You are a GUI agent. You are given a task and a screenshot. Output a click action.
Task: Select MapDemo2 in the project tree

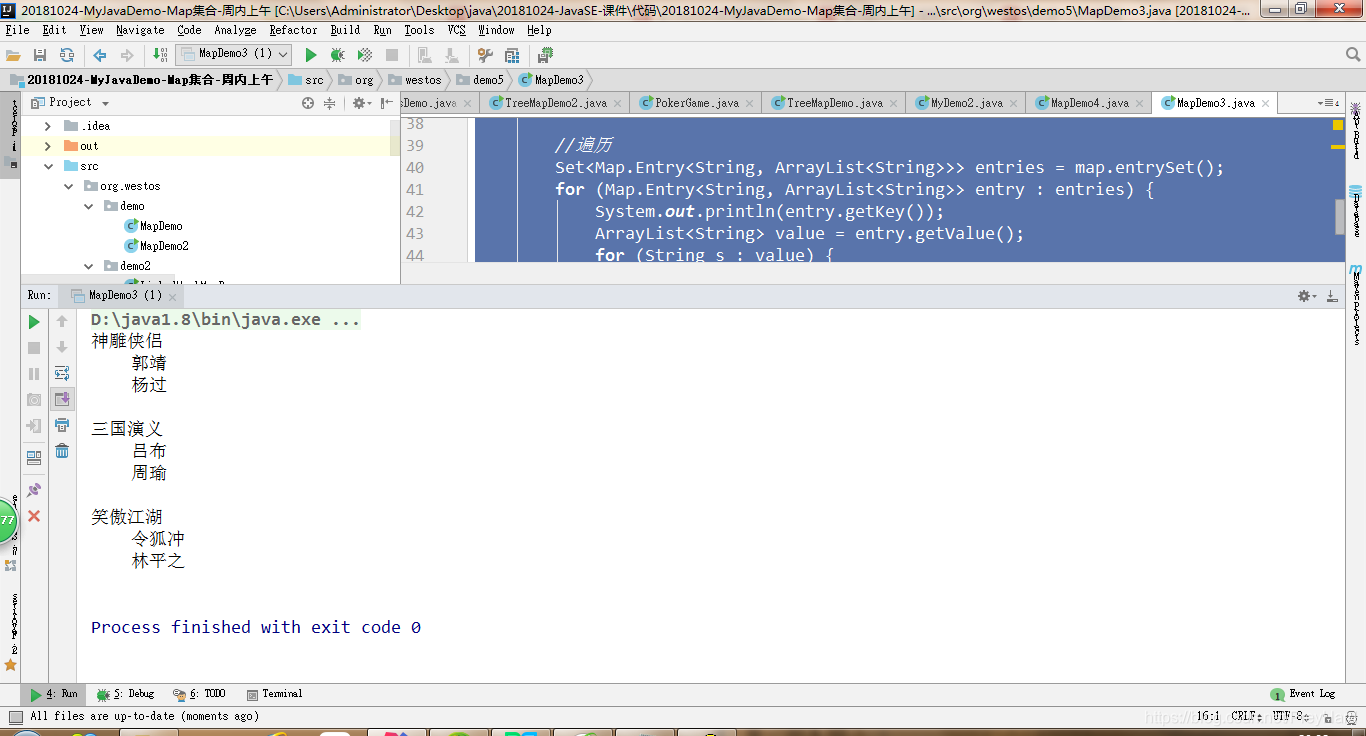(164, 246)
